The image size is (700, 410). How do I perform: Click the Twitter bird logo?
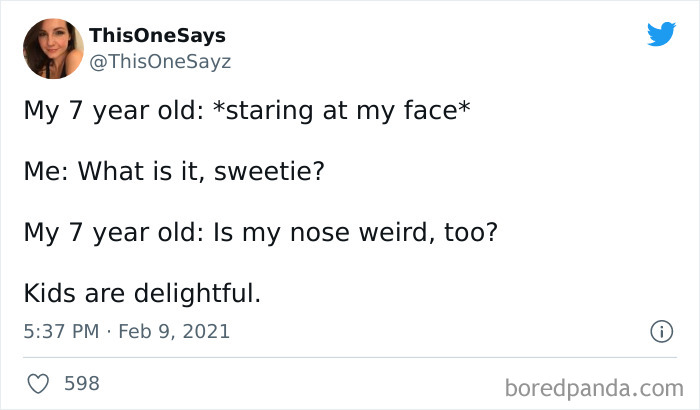tap(661, 35)
